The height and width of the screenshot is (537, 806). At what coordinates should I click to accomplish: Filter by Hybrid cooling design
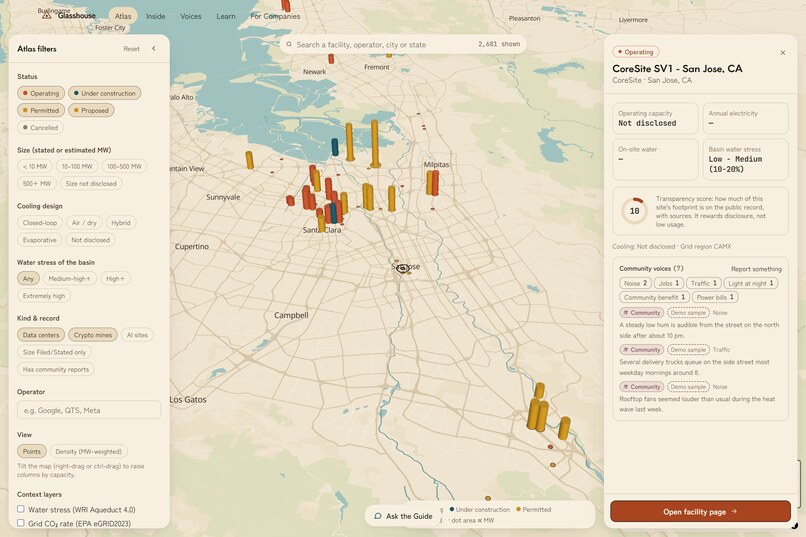click(x=120, y=223)
